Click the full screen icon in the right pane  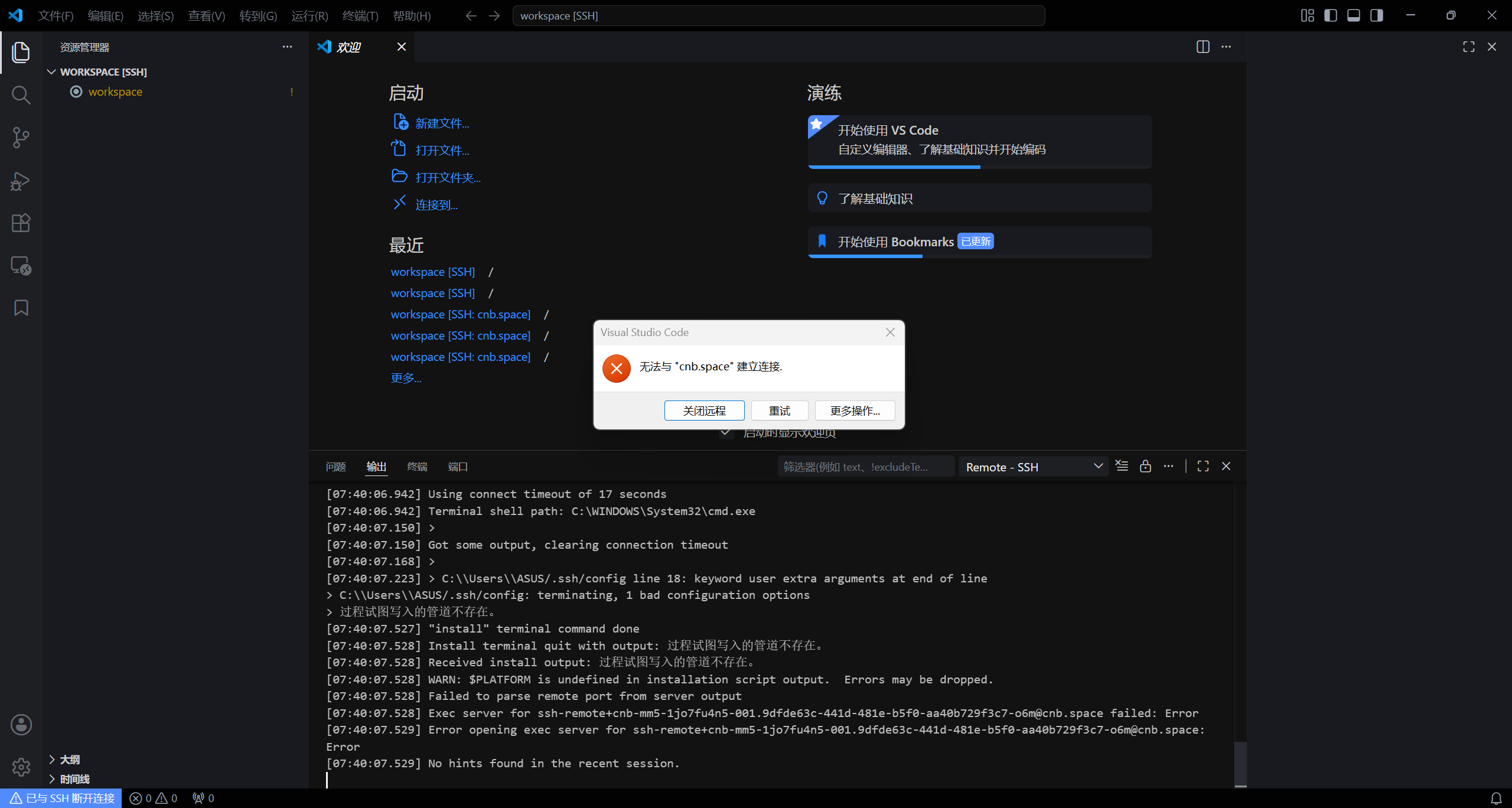(x=1469, y=47)
